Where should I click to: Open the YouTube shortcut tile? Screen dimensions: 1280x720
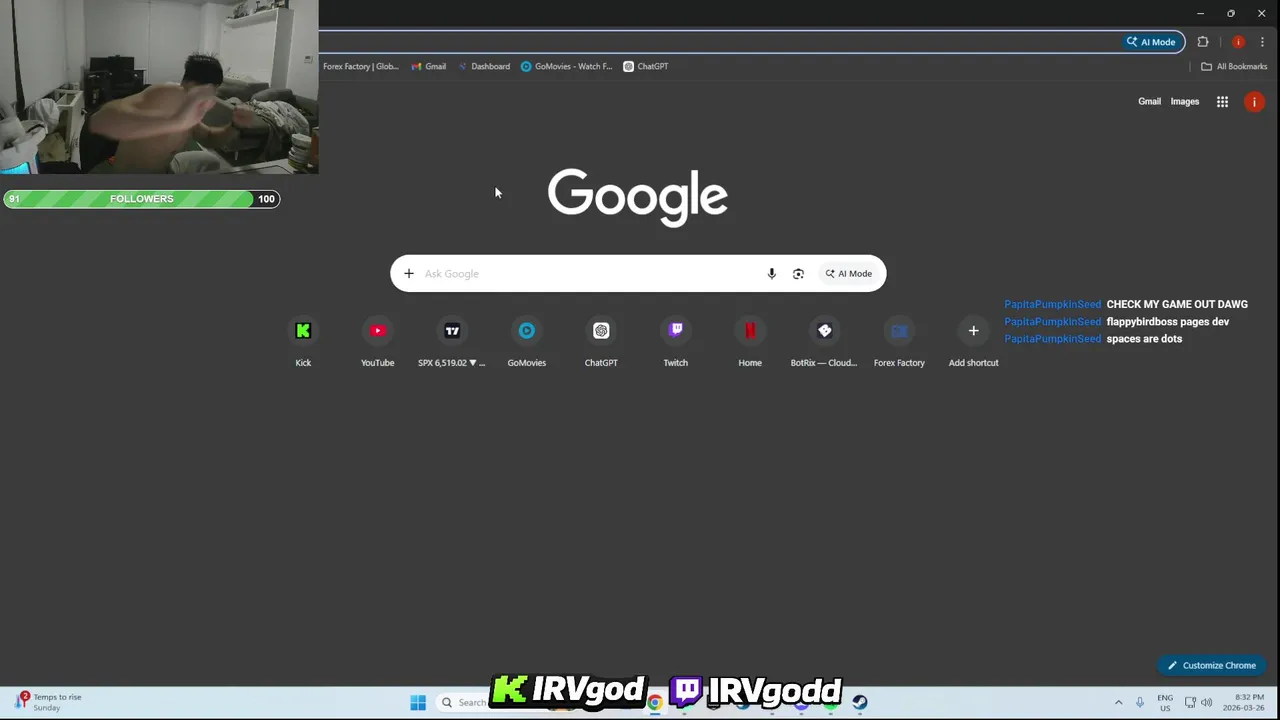378,342
